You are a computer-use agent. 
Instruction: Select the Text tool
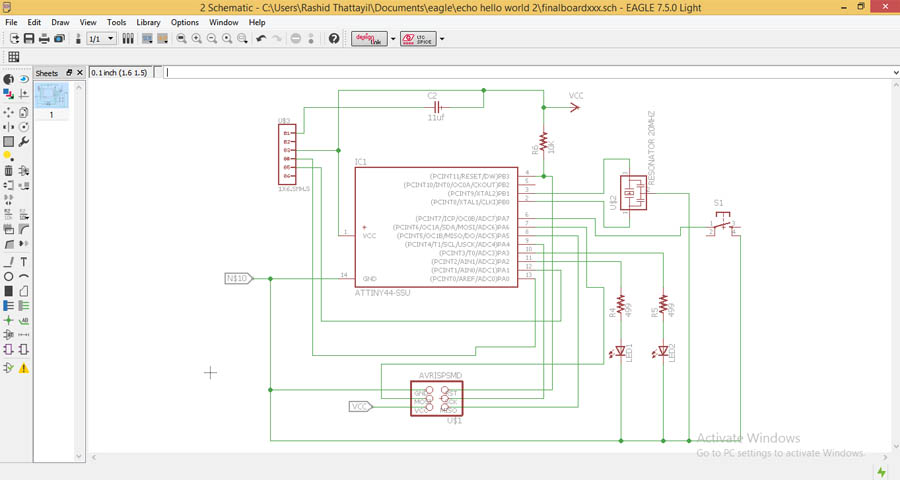[x=24, y=262]
